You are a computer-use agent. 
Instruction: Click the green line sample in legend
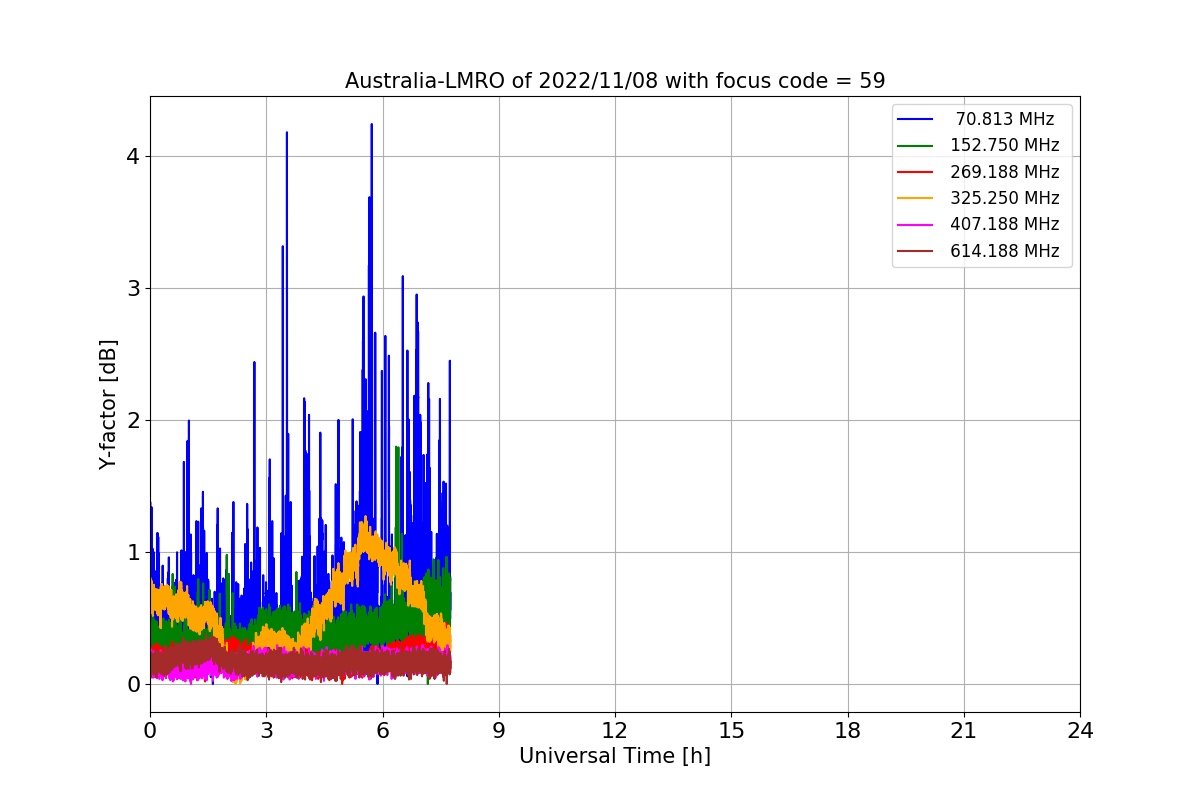click(x=916, y=146)
